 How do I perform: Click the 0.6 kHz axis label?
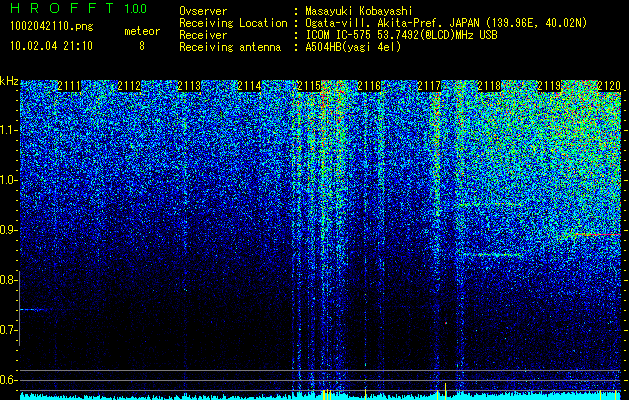click(x=7, y=380)
